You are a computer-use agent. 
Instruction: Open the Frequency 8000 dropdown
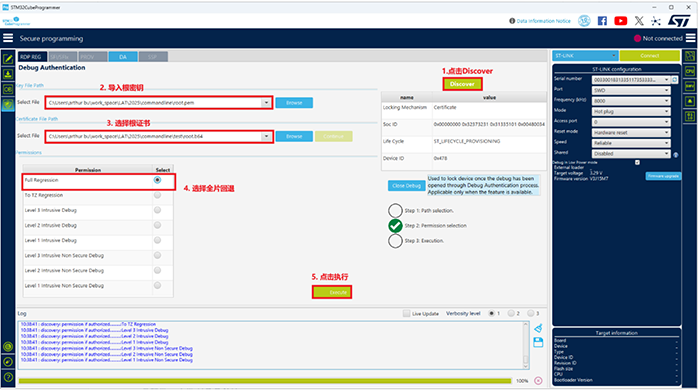631,101
